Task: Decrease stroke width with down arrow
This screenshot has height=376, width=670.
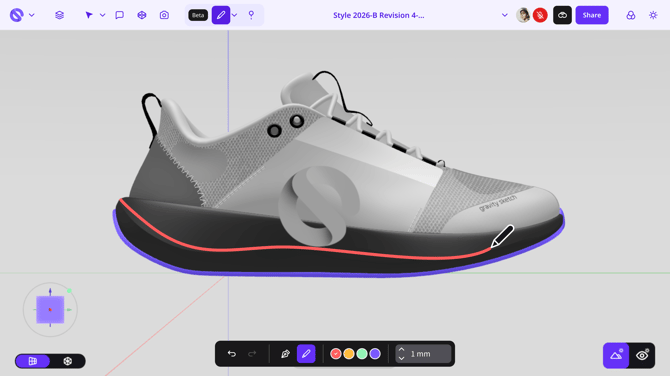Action: tap(401, 358)
